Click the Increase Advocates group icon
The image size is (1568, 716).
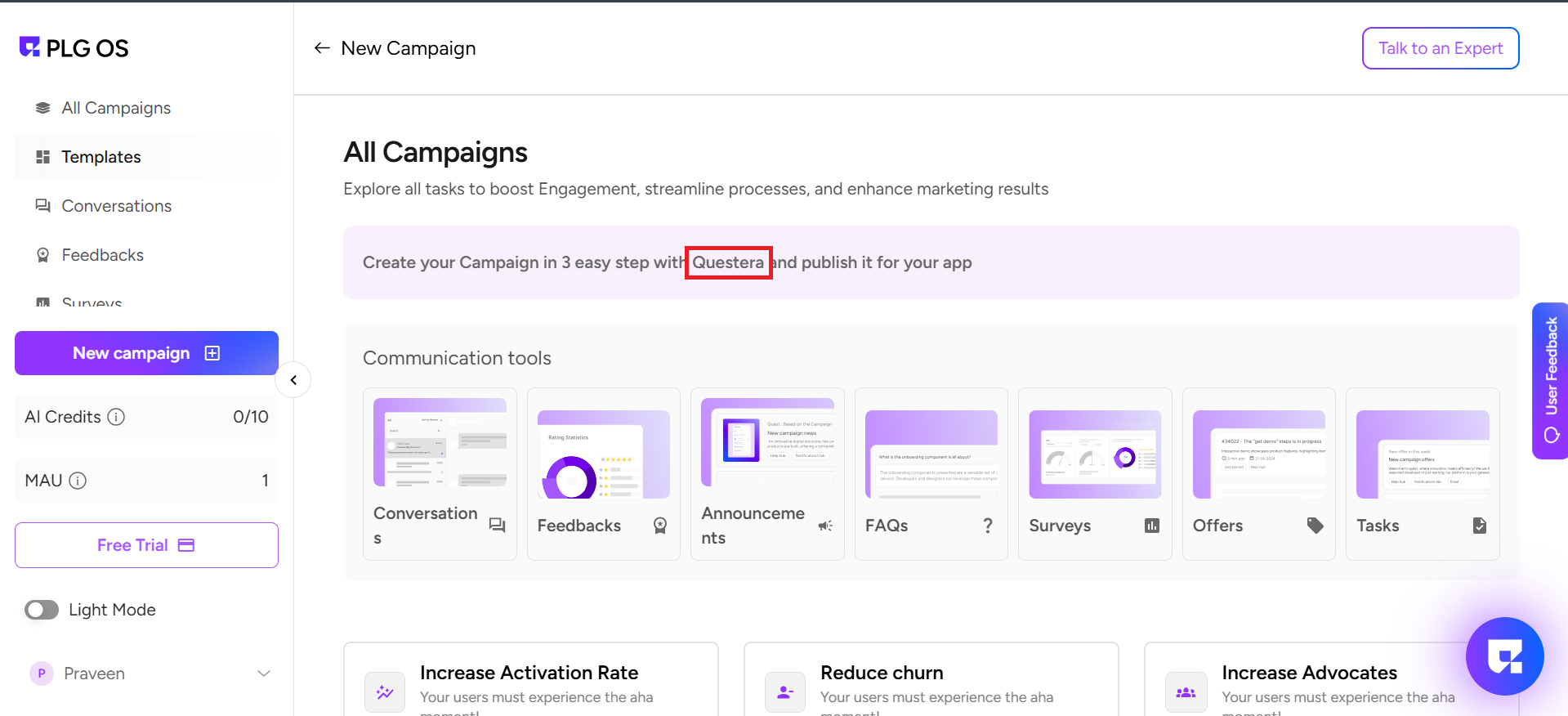(1186, 692)
